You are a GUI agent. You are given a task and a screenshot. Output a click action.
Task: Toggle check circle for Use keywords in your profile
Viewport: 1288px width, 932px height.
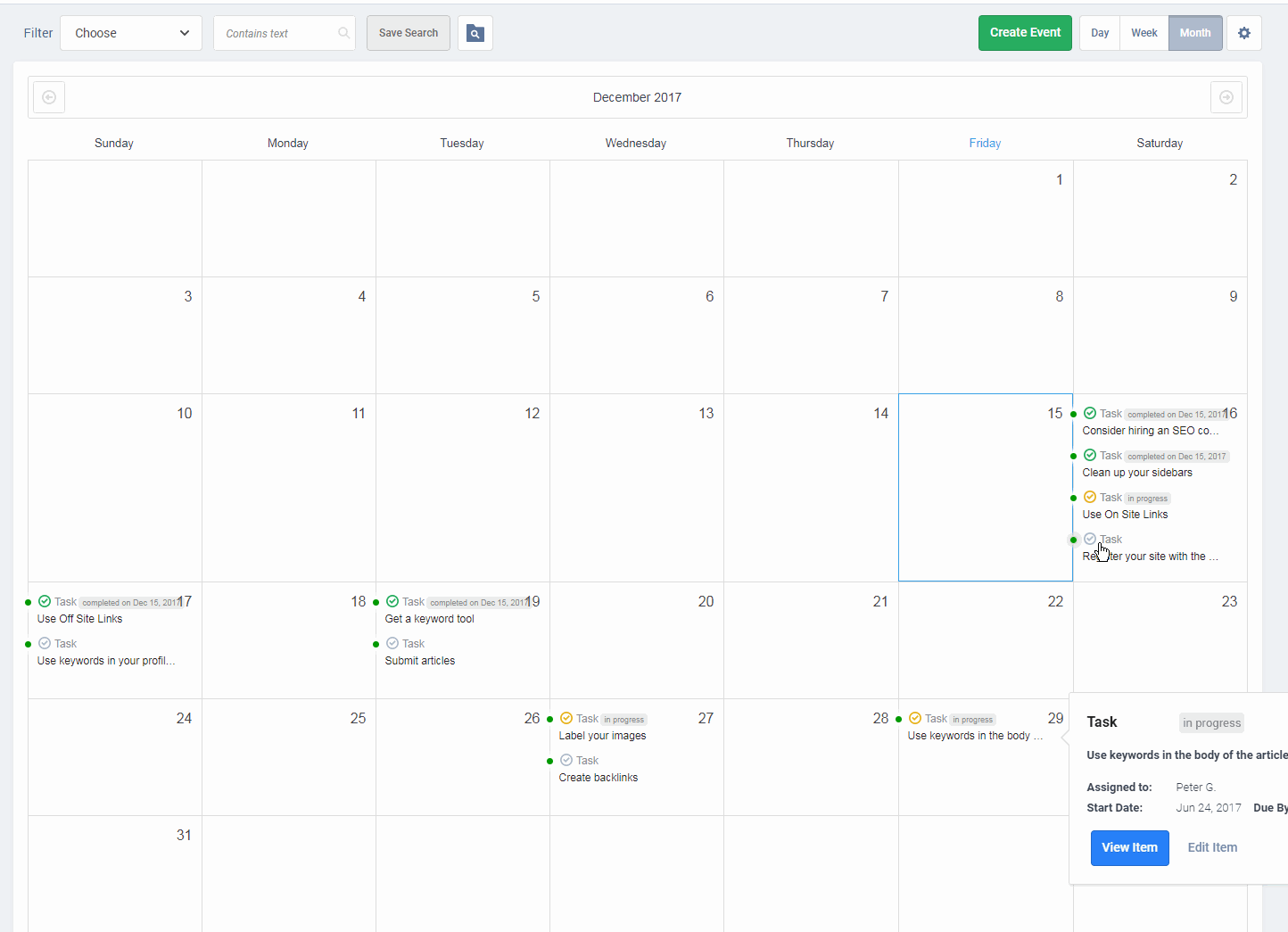click(45, 643)
